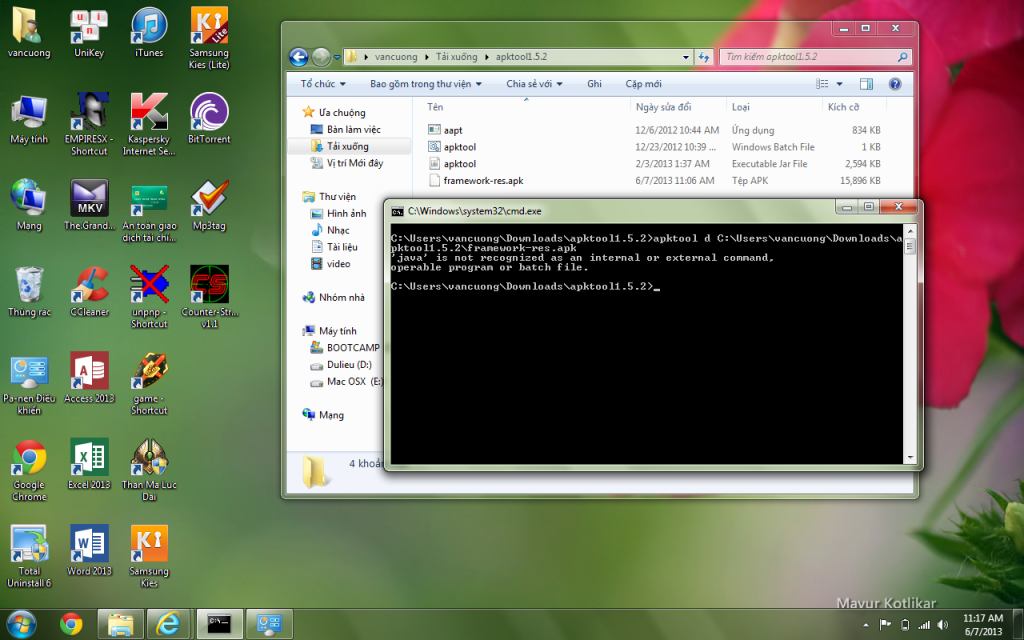Screen dimensions: 1024x640
Task: Open Vị trí Mới đây in navigation pane
Action: [x=355, y=163]
